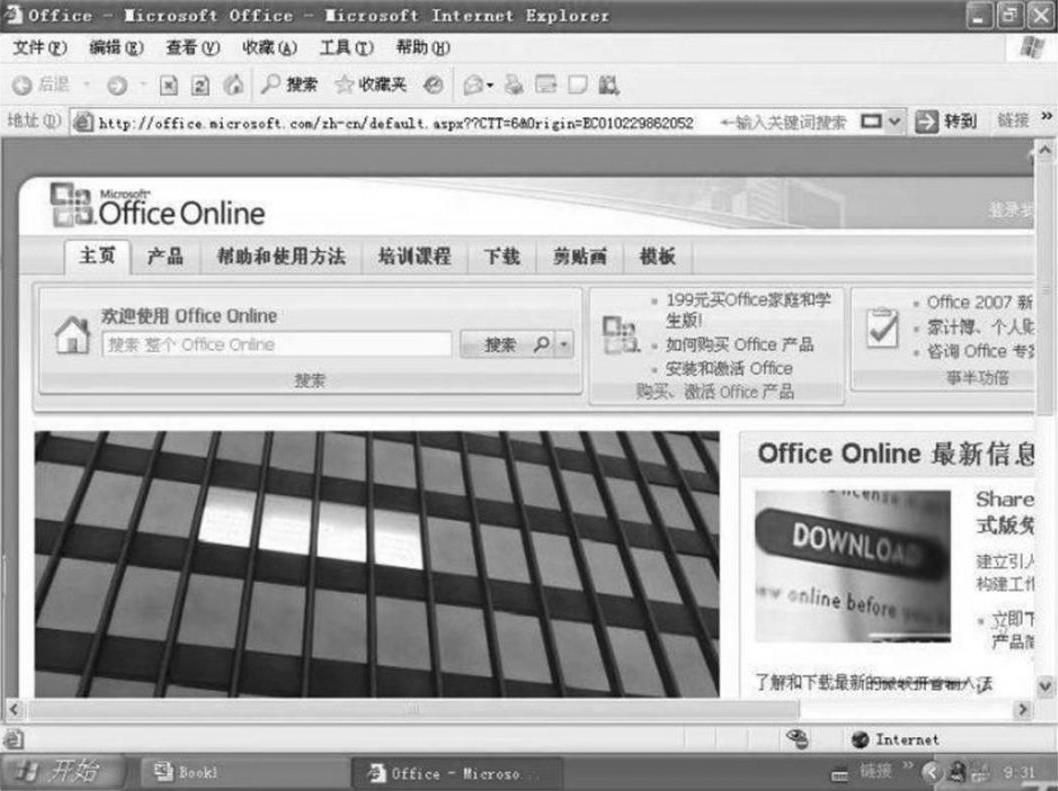This screenshot has height=791, width=1058.
Task: Select the 产品 (Products) tab
Action: (x=165, y=256)
